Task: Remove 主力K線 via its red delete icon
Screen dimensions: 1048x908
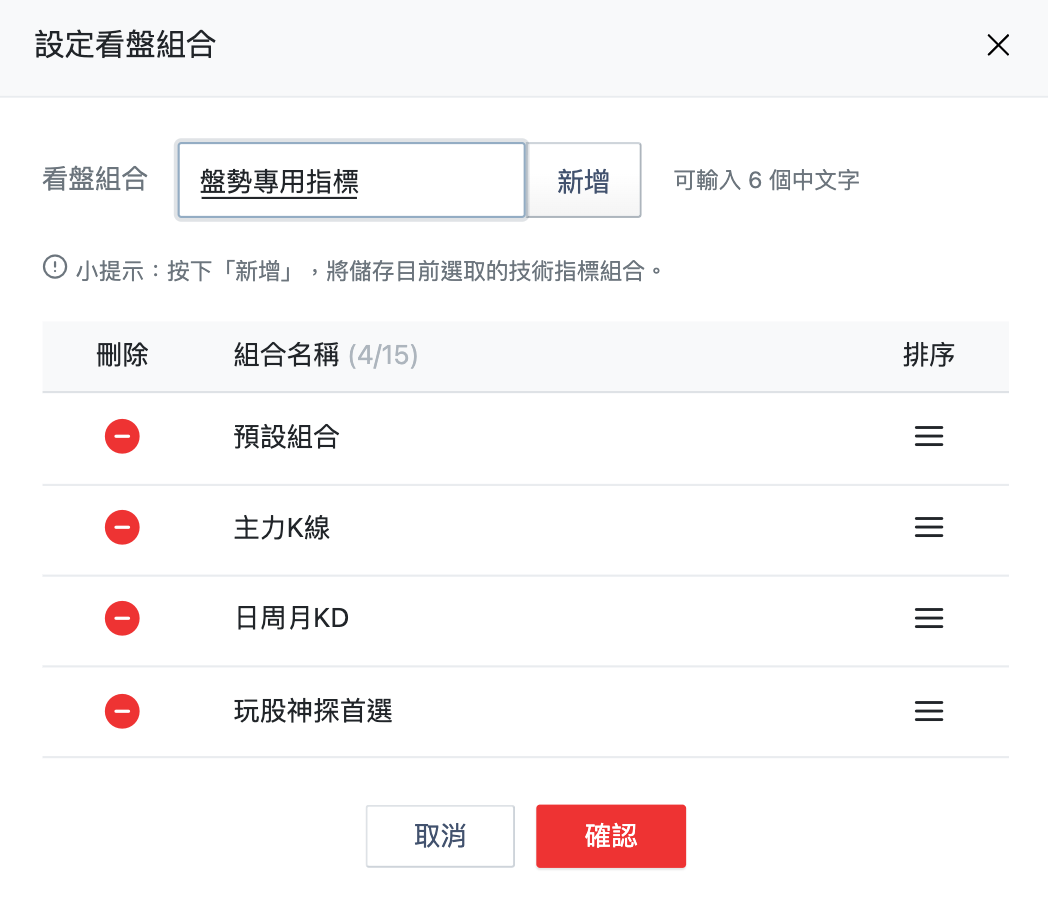Action: pyautogui.click(x=122, y=528)
